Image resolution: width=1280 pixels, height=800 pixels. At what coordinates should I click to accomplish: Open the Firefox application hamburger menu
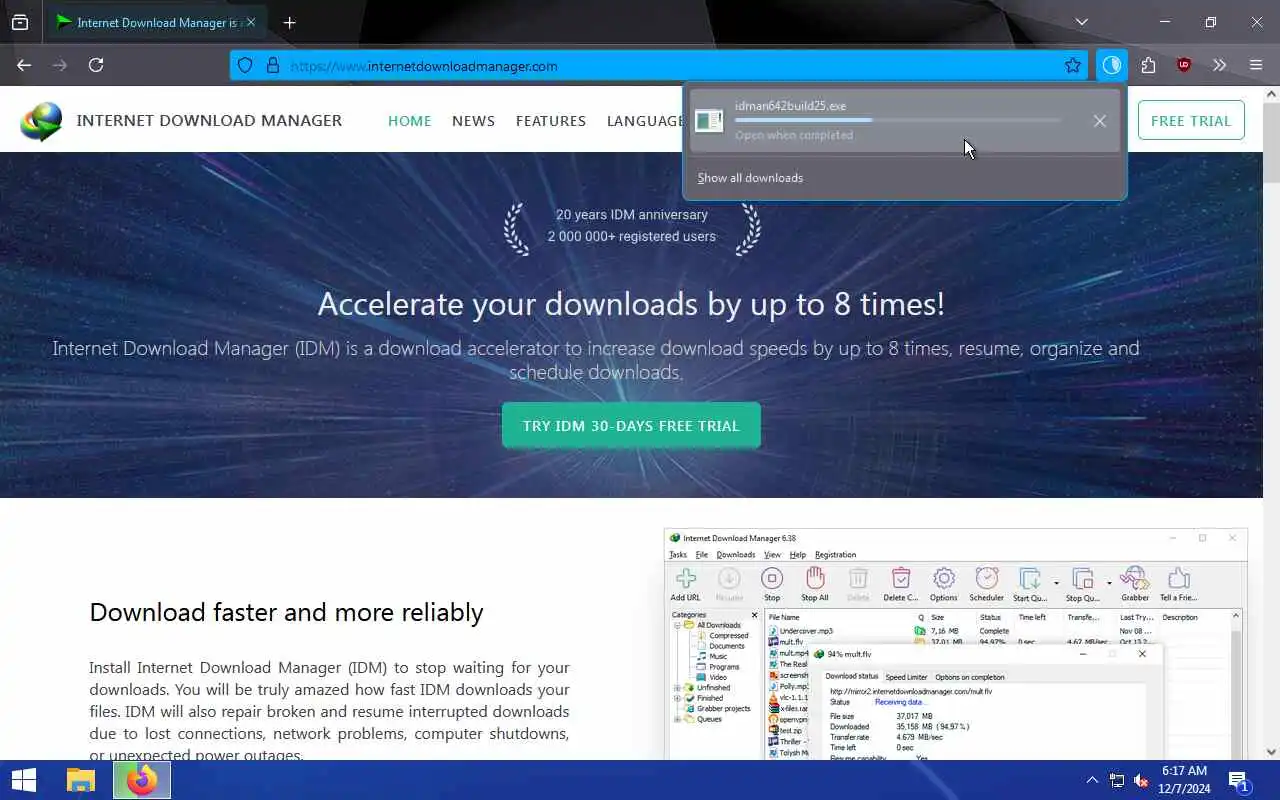click(1256, 65)
